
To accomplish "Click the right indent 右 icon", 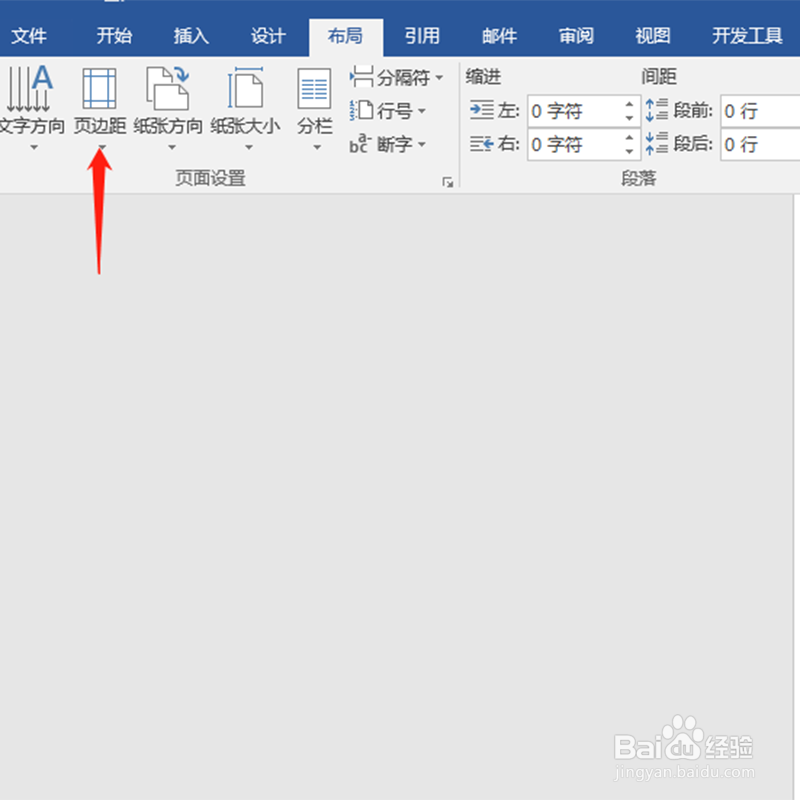I will click(x=482, y=144).
